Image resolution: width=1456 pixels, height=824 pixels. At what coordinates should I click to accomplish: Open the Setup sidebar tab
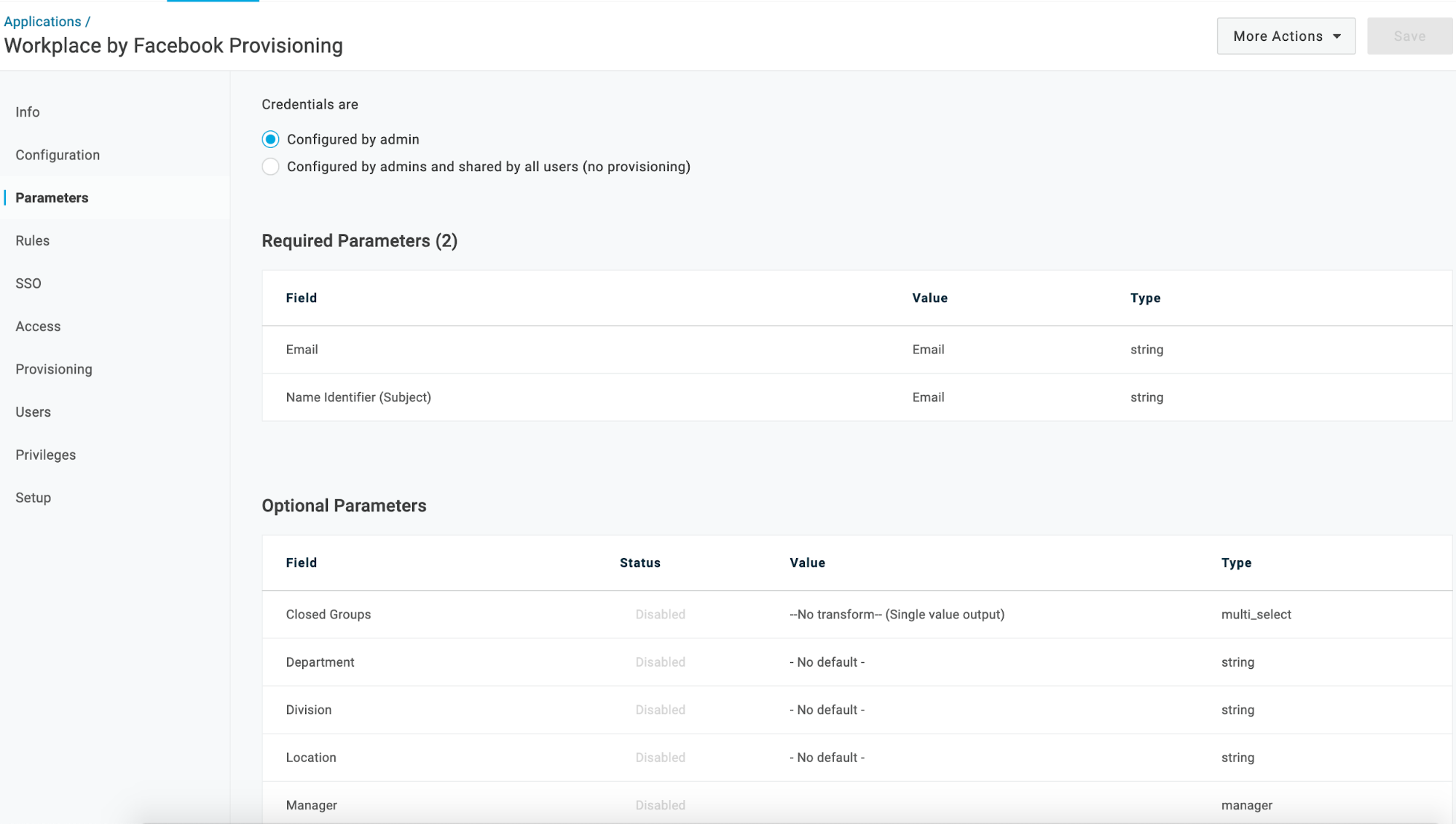pyautogui.click(x=34, y=498)
